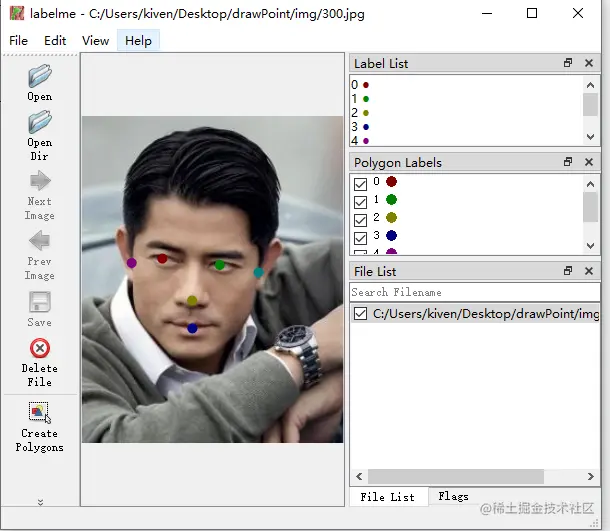This screenshot has height=531, width=610.
Task: Select the teal point near right ear
Action: [258, 273]
